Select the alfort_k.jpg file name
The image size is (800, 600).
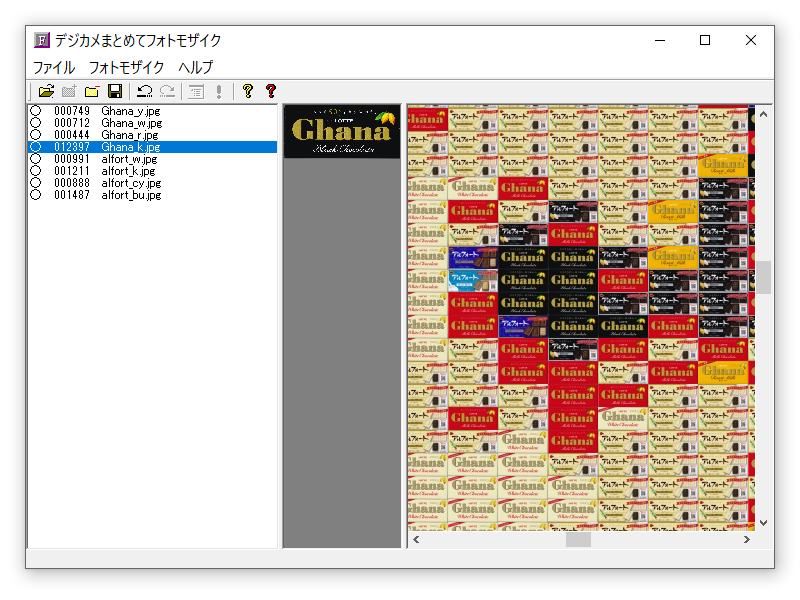[128, 171]
